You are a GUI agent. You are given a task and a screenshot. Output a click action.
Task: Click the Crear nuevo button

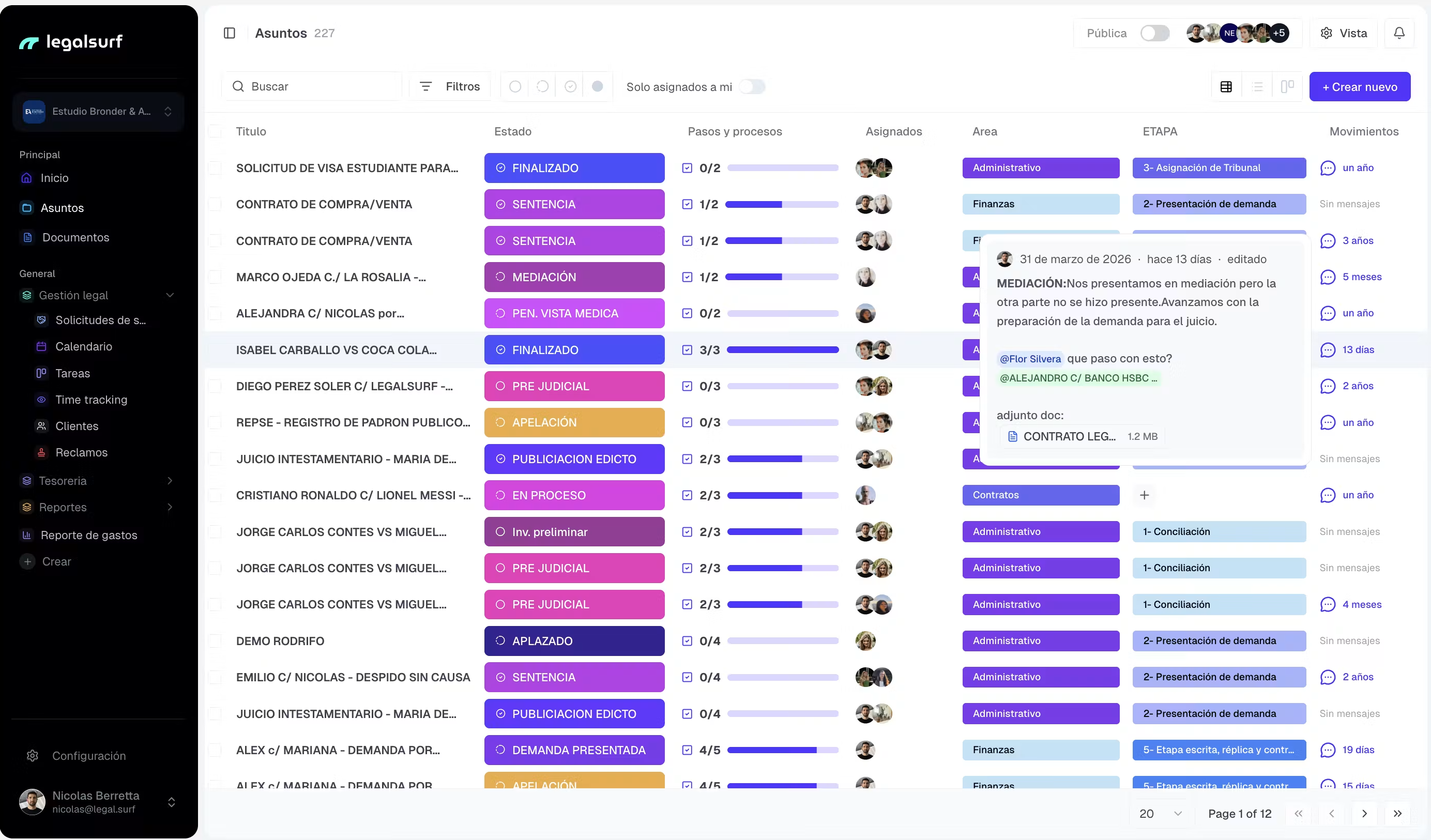click(x=1360, y=86)
